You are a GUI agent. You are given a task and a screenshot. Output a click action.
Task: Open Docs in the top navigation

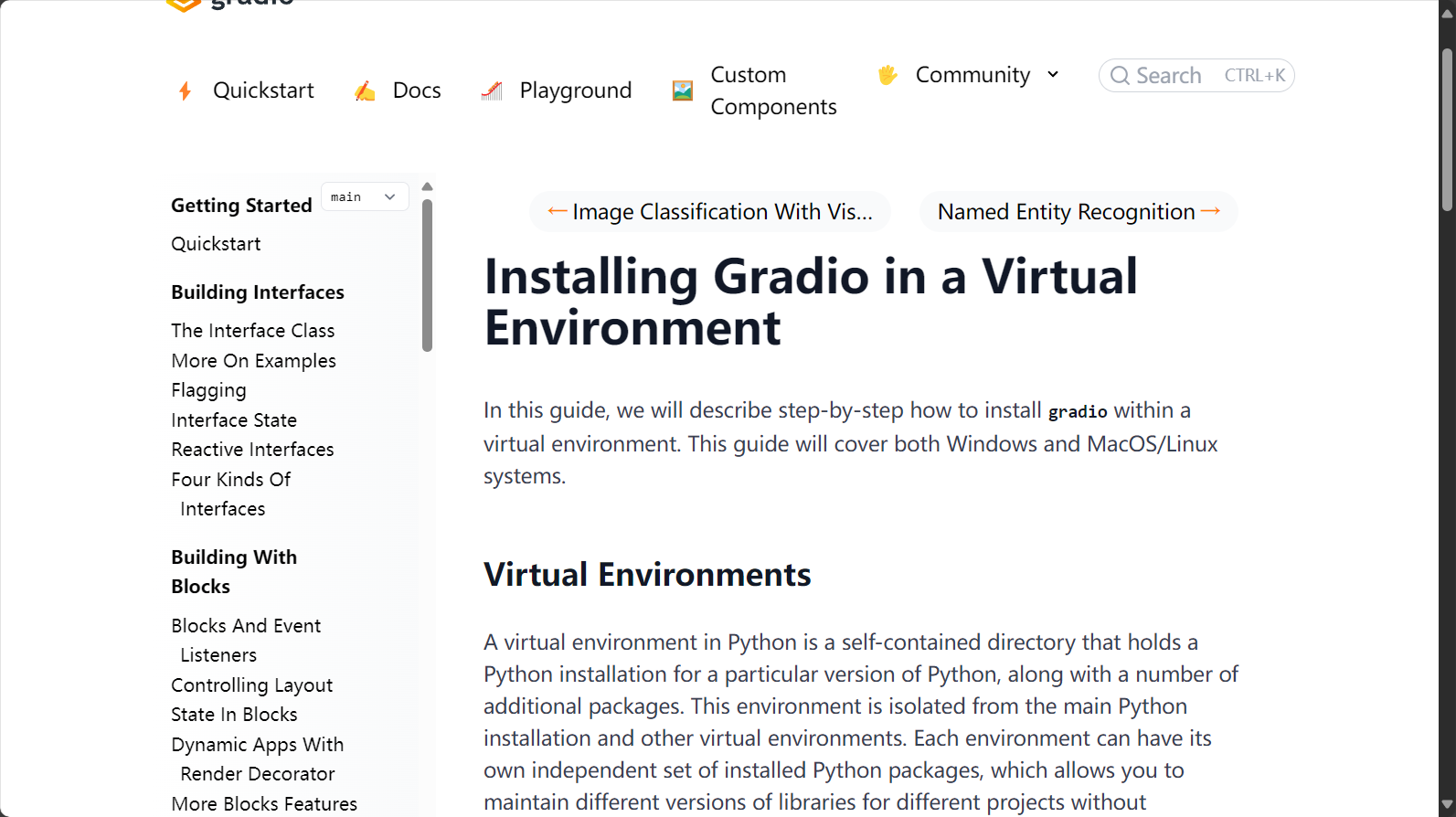coord(417,90)
